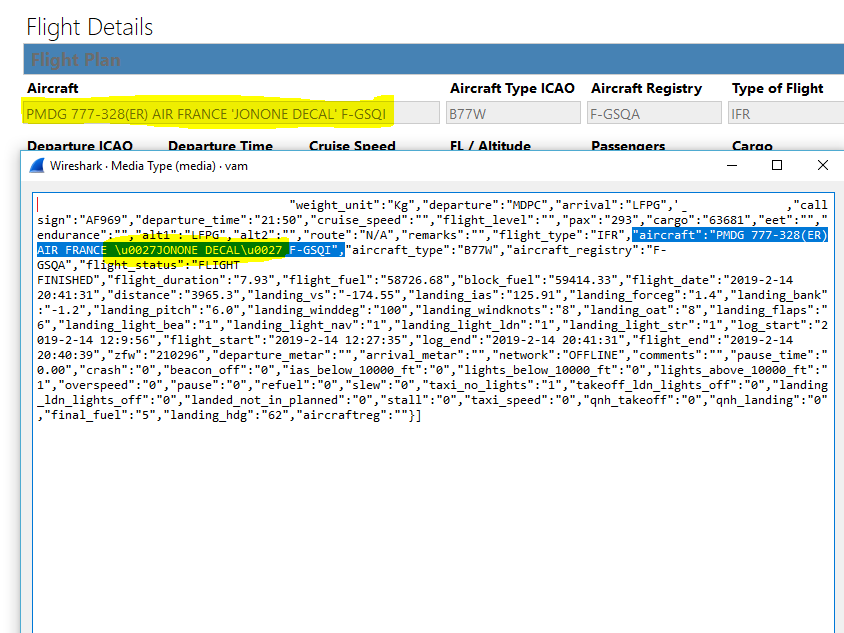Minimize the Wireshark media window
The image size is (844, 633).
pyautogui.click(x=732, y=165)
